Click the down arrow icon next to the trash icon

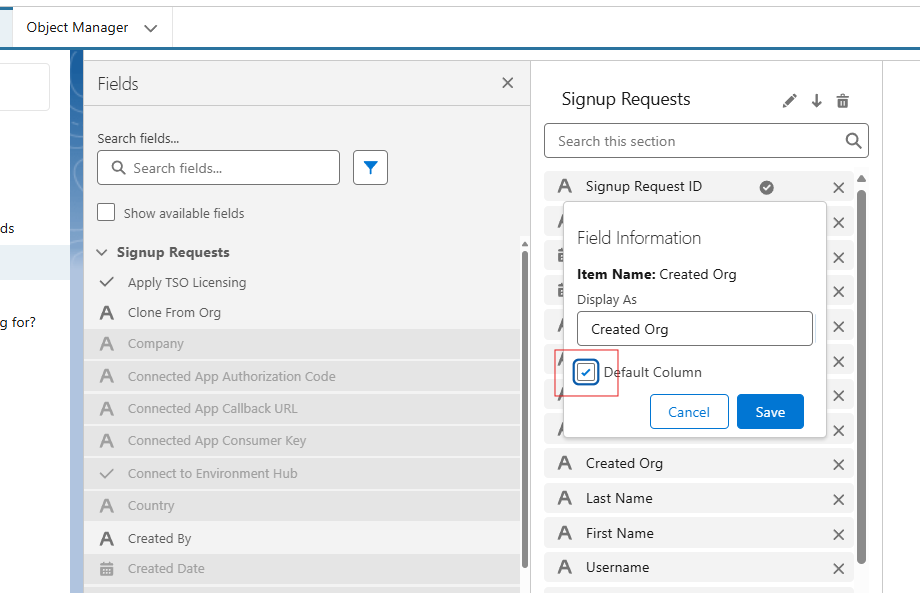click(x=816, y=101)
